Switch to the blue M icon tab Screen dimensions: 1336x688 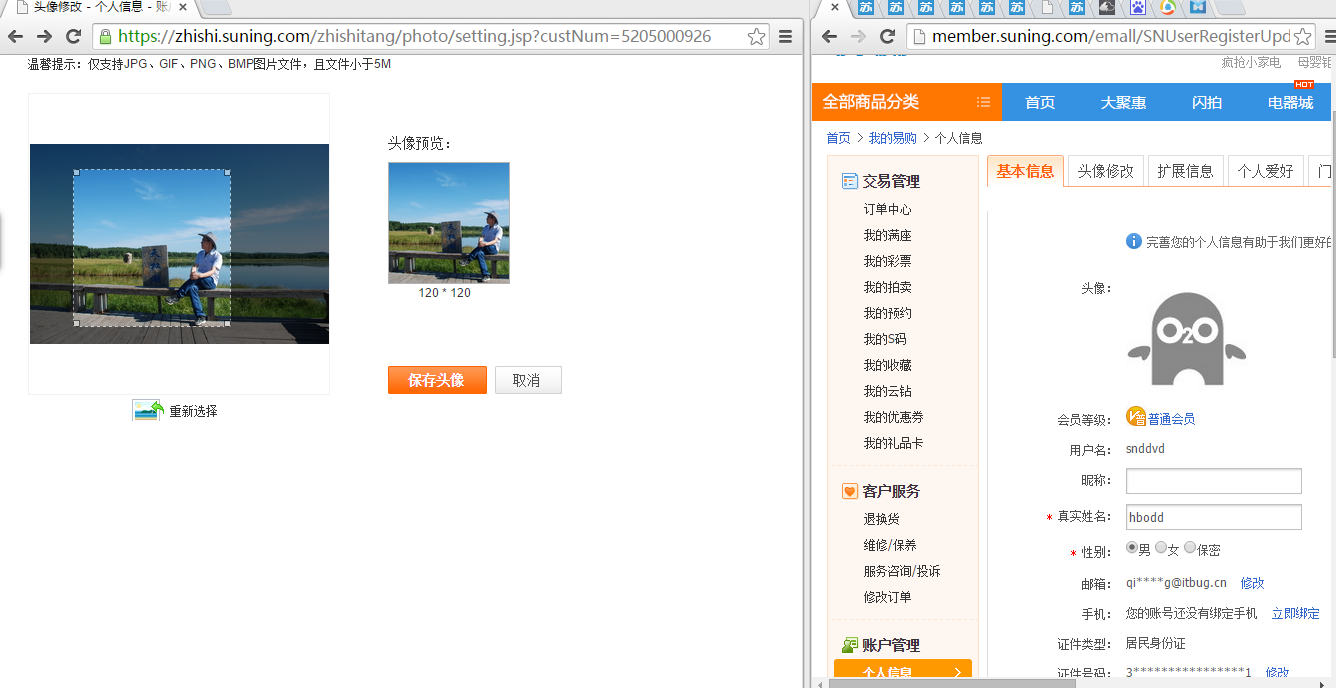(1197, 7)
